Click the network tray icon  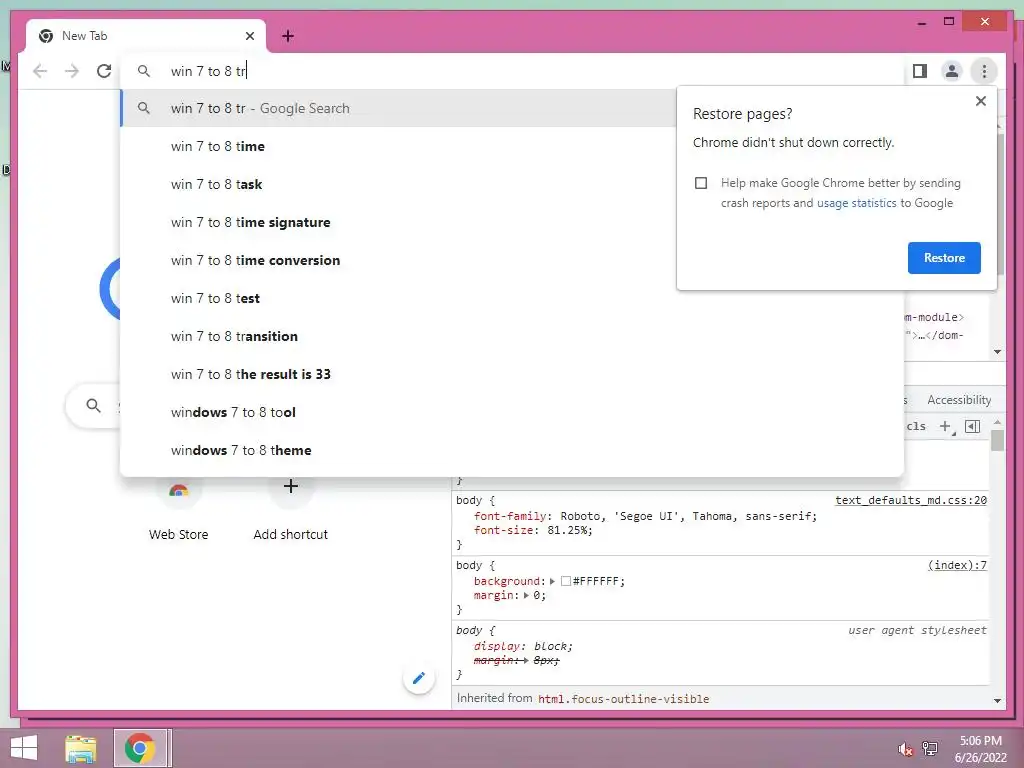[x=930, y=748]
